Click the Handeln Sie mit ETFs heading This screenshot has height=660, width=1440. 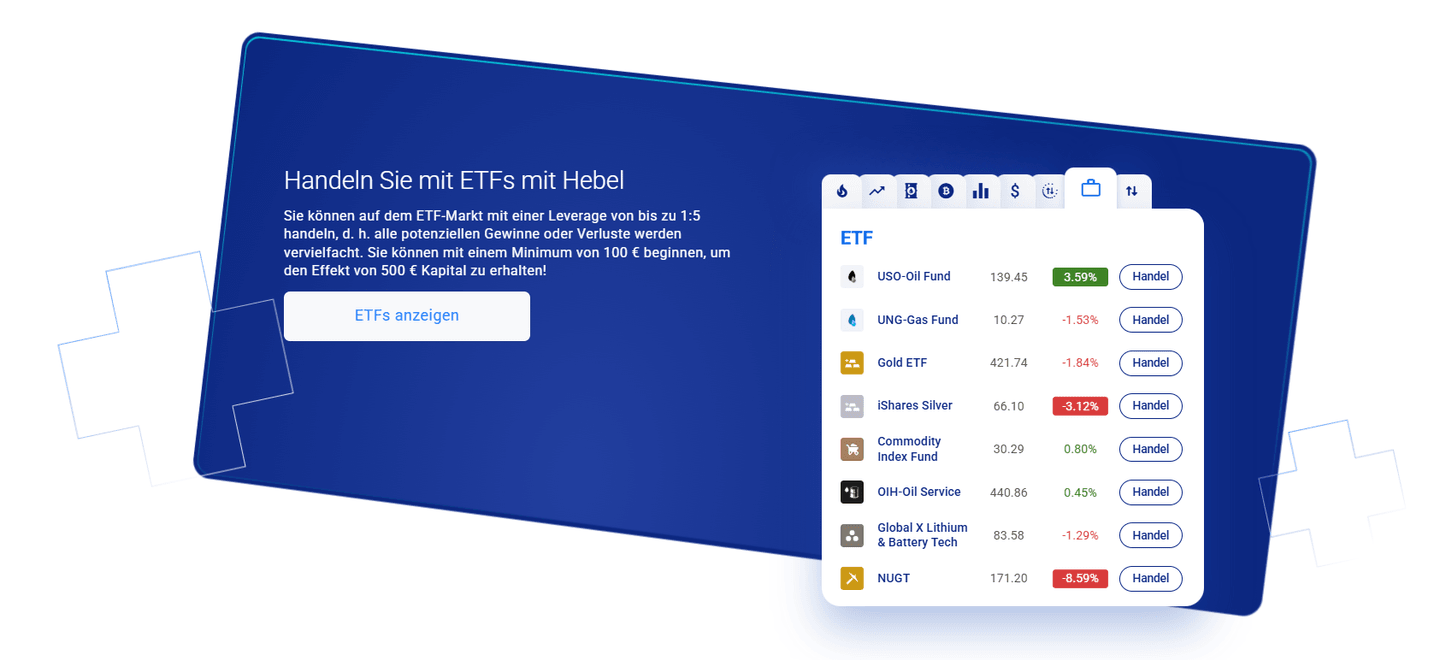click(454, 180)
